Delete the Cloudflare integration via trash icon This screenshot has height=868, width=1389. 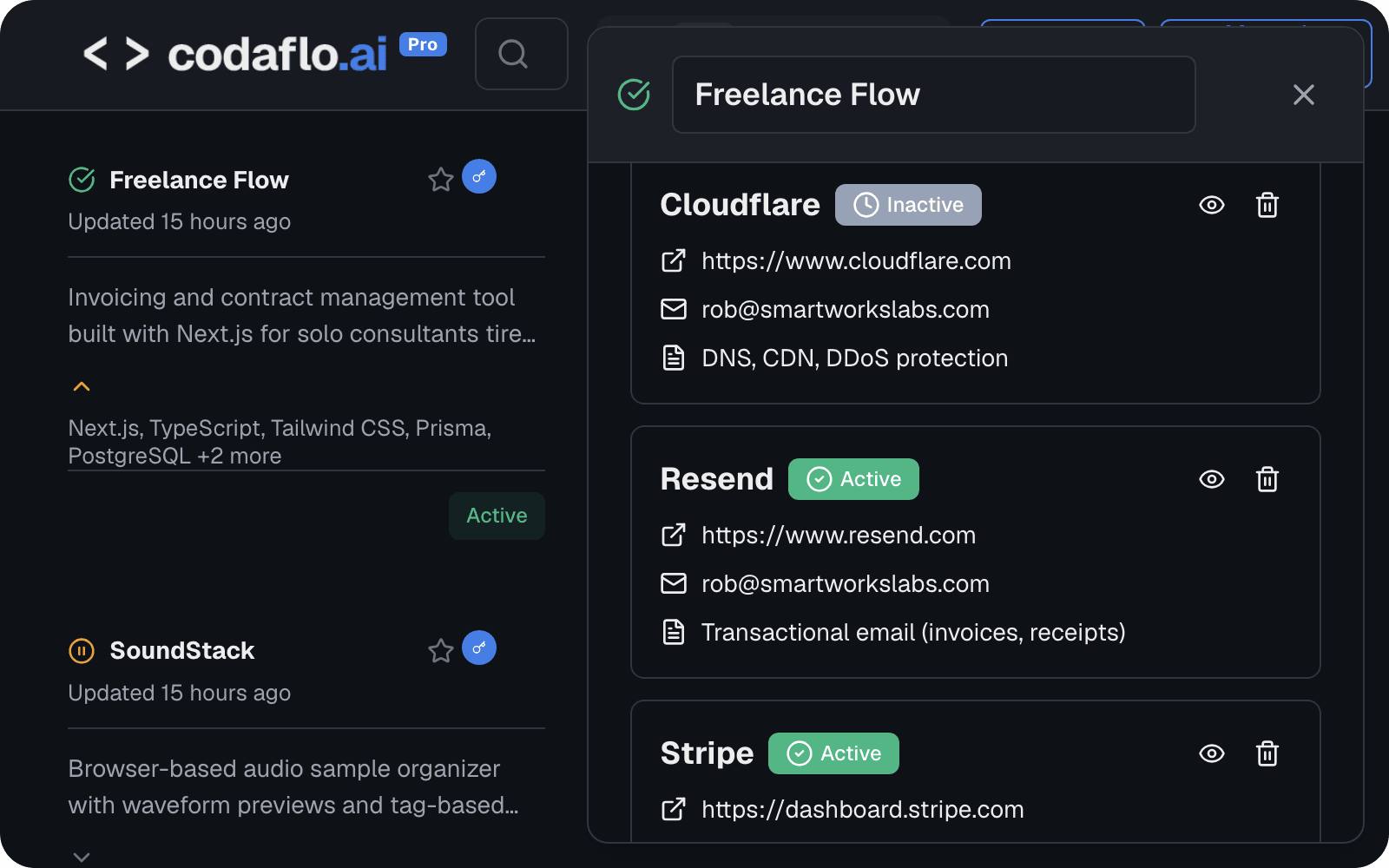point(1267,205)
